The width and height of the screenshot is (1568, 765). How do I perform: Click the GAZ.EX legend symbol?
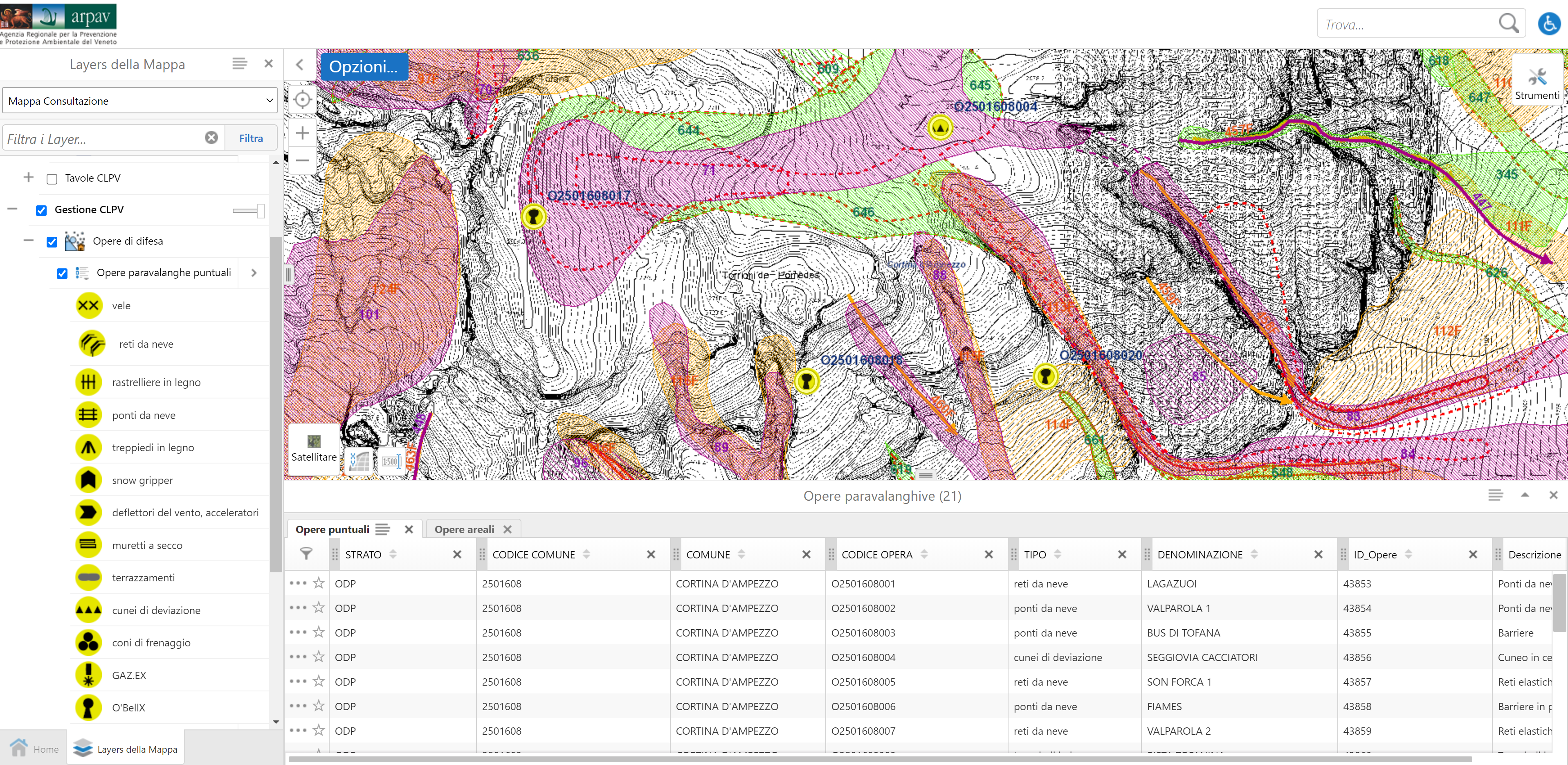pos(89,675)
